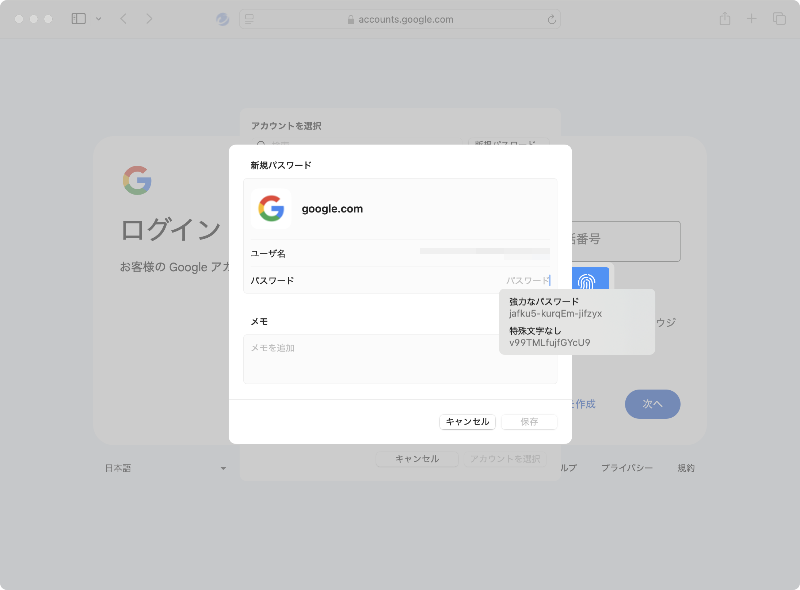800x590 pixels.
Task: Open the 日本語 language dropdown
Action: (166, 468)
